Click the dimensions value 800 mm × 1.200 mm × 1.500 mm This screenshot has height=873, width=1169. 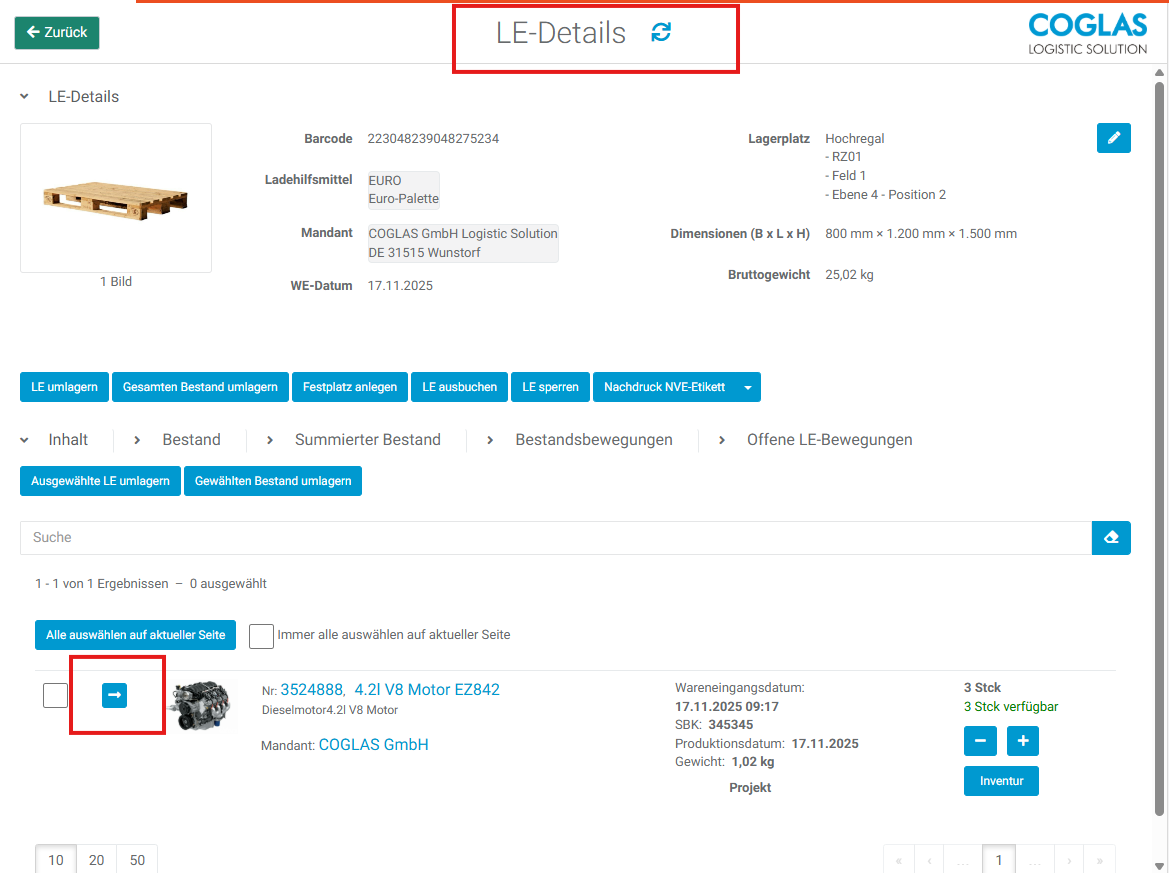pos(921,233)
